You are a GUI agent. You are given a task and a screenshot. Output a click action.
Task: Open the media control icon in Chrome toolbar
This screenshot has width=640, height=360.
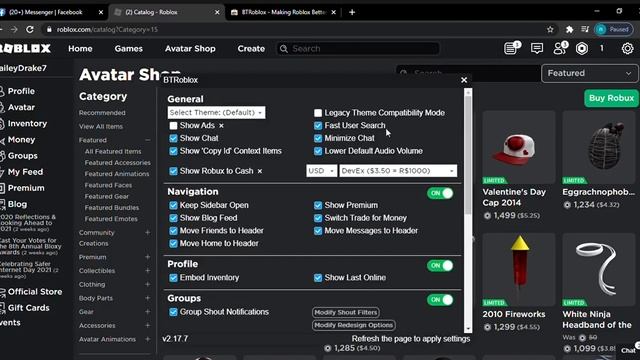point(585,29)
